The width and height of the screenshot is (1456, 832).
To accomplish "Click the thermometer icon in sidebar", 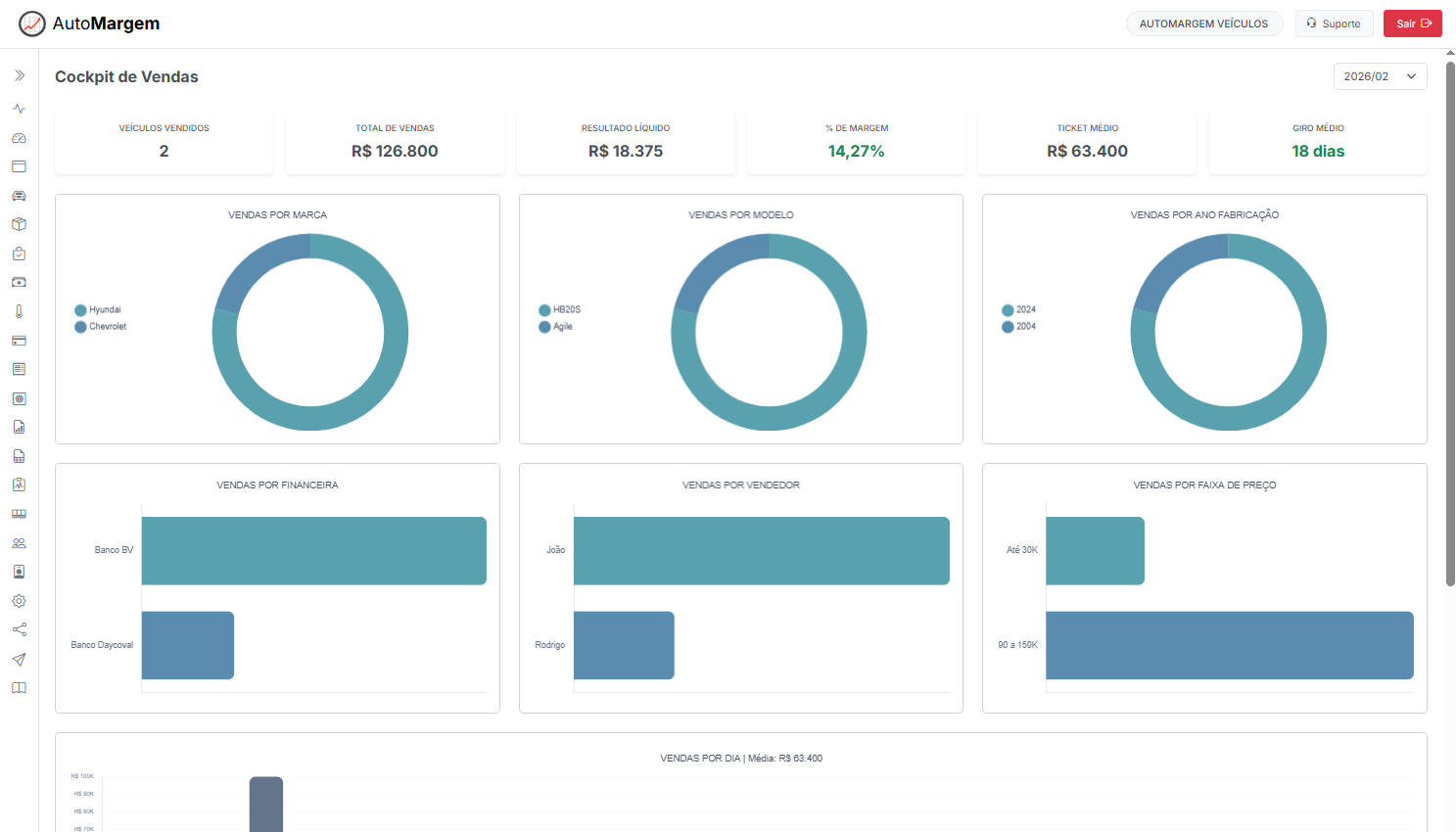I will click(x=19, y=311).
